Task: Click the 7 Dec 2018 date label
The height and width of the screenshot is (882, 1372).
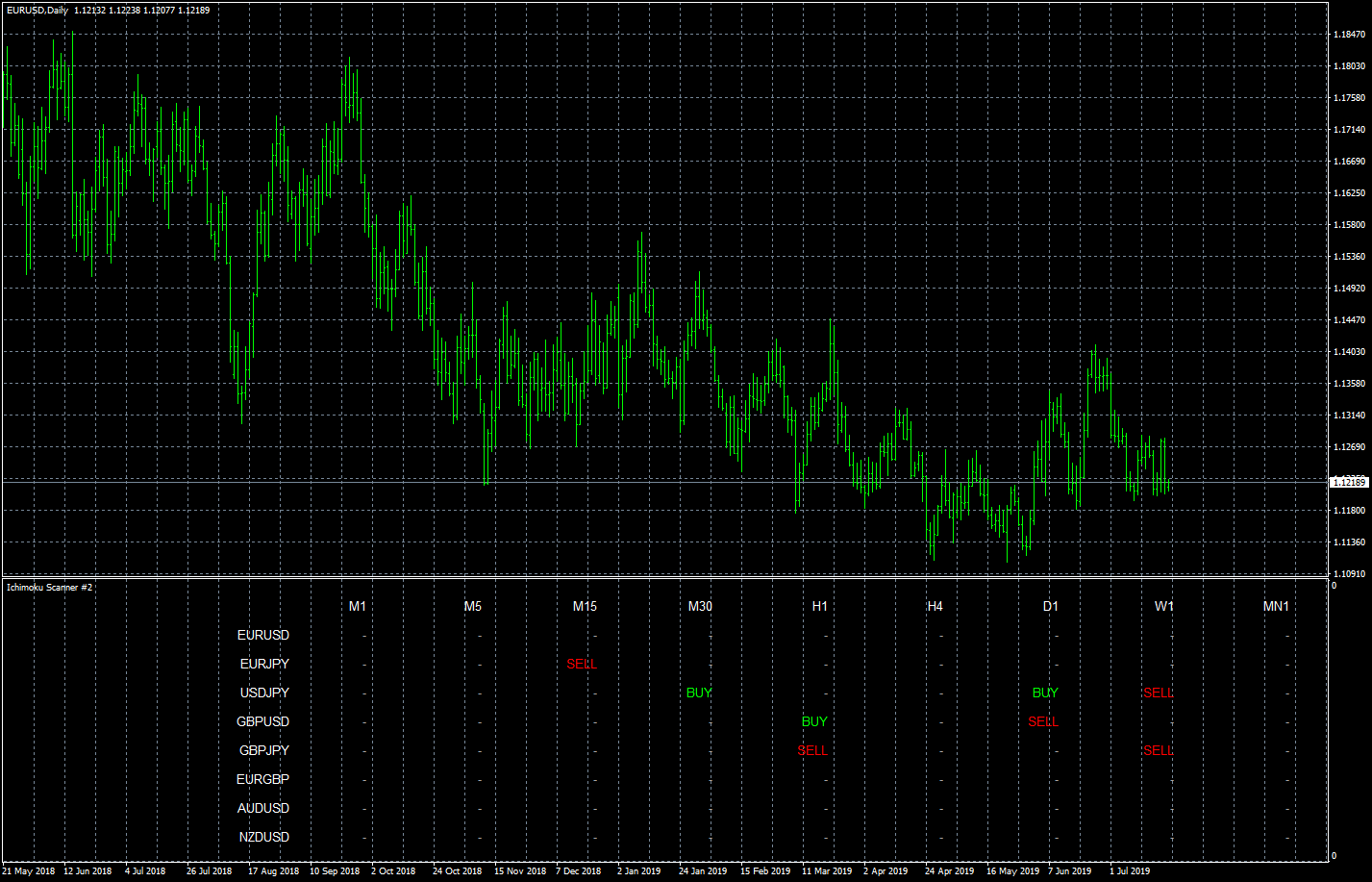Action: coord(578,871)
